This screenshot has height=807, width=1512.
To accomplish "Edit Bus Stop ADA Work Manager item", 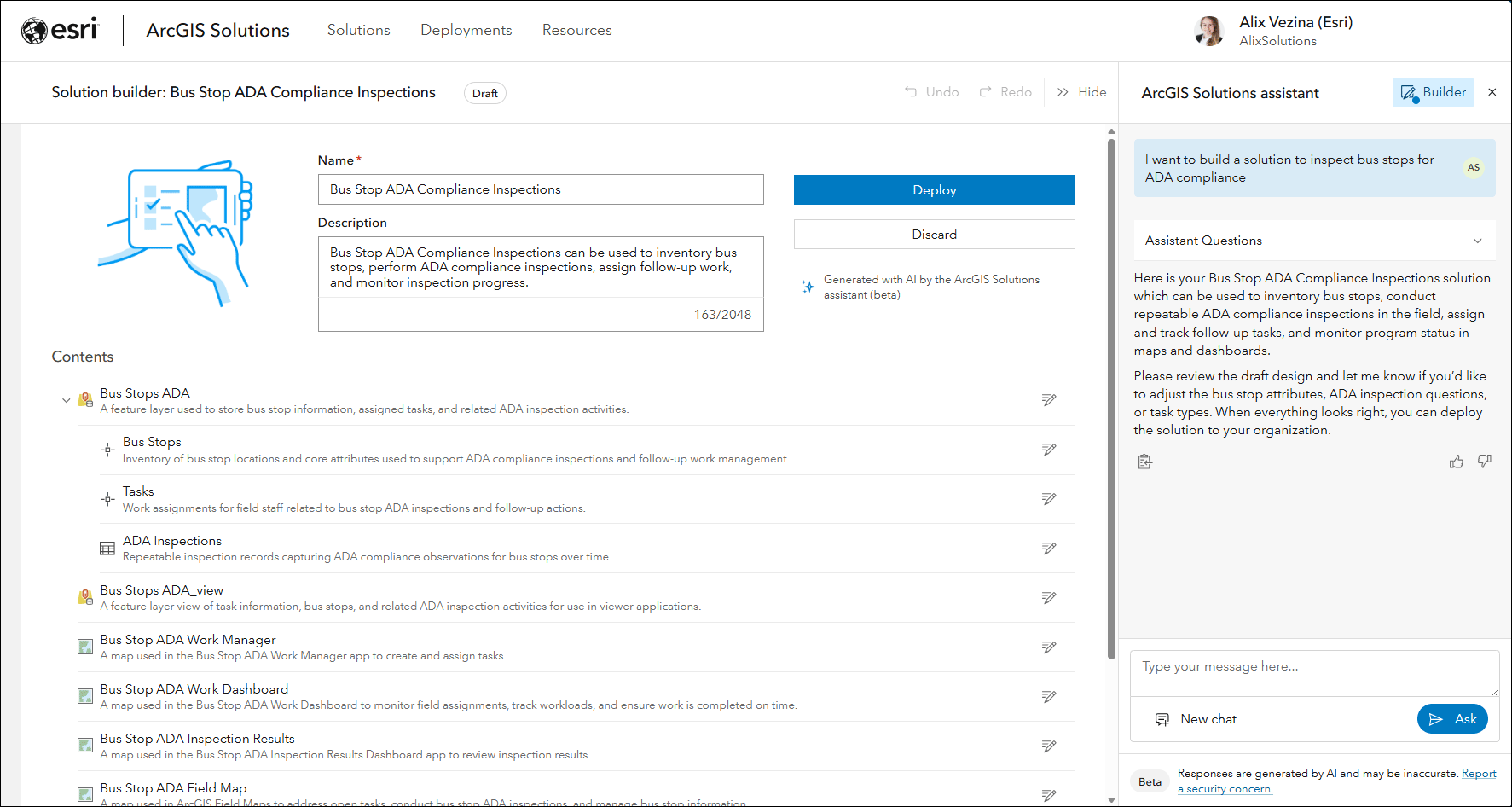I will coord(1049,647).
